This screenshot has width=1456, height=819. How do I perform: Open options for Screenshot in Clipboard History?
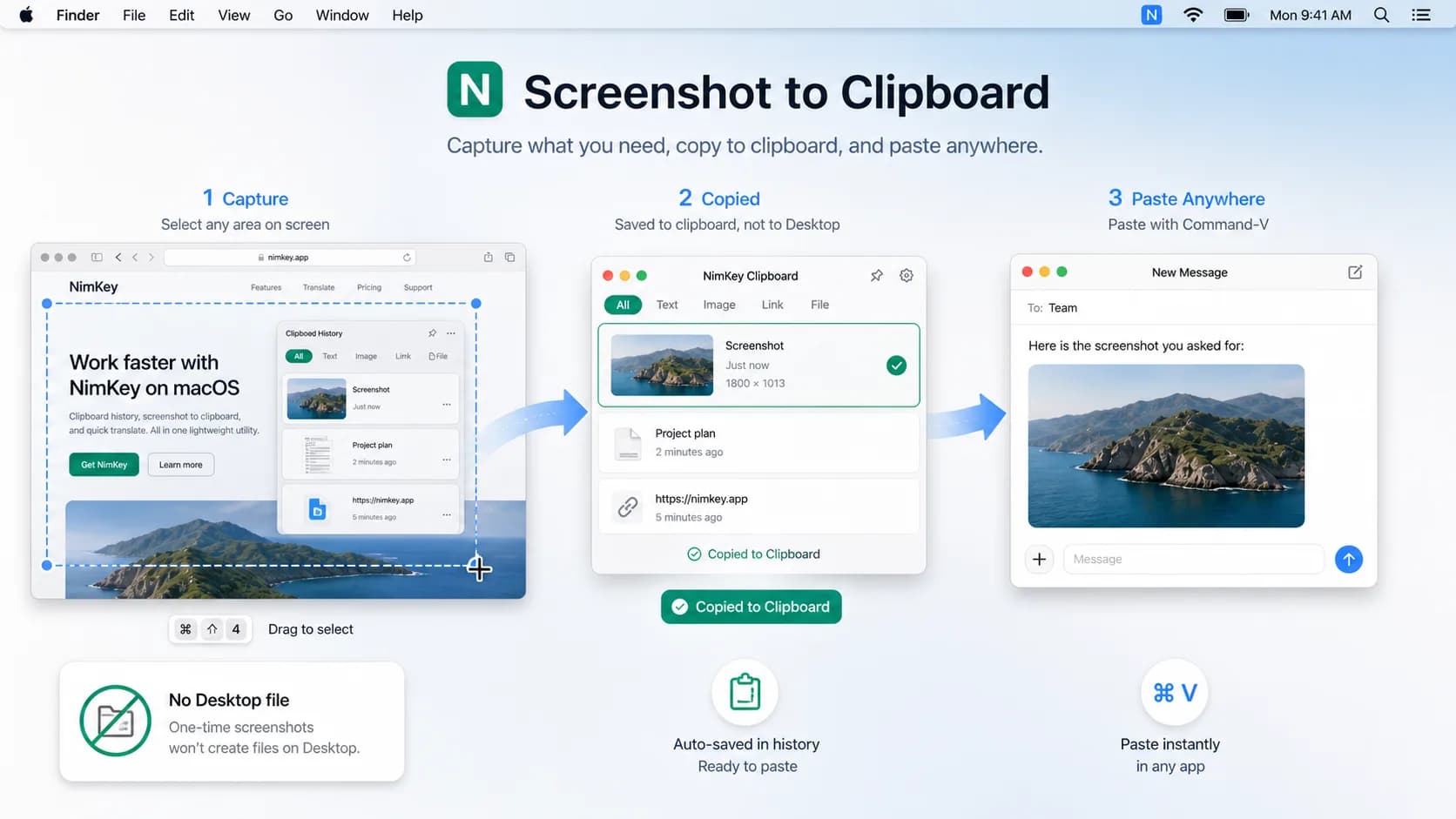[x=447, y=404]
